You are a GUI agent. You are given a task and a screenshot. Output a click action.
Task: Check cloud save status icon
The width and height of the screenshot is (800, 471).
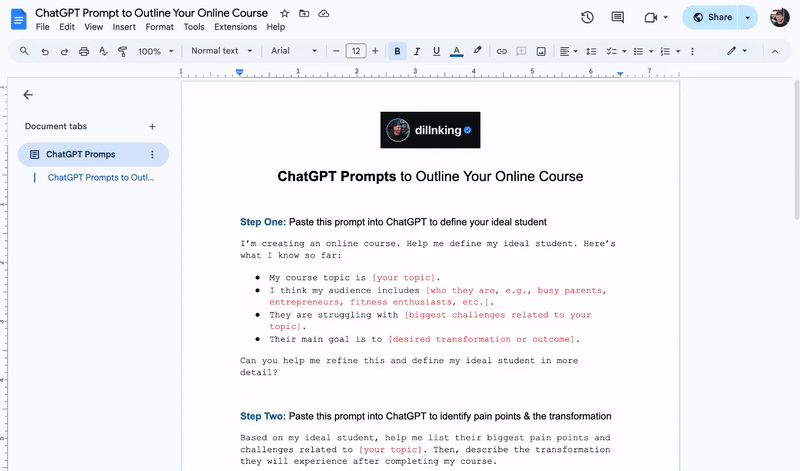tap(323, 14)
